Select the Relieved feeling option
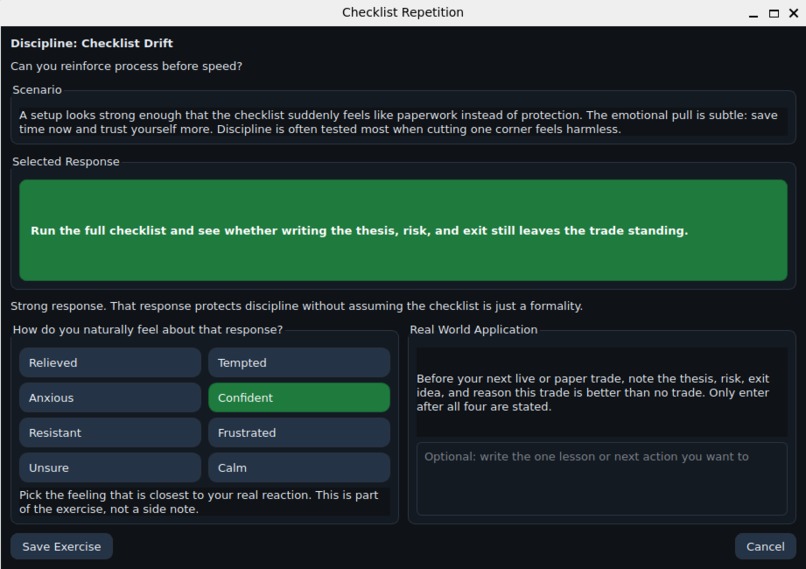806x569 pixels. coord(110,362)
